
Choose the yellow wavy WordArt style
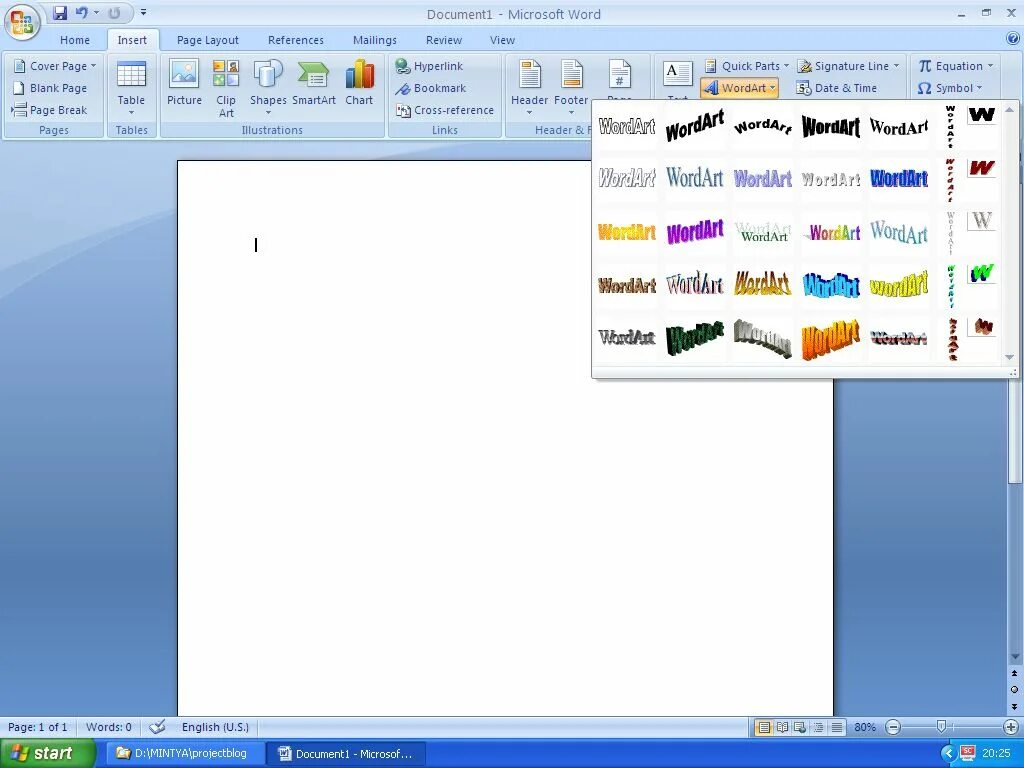pos(899,285)
